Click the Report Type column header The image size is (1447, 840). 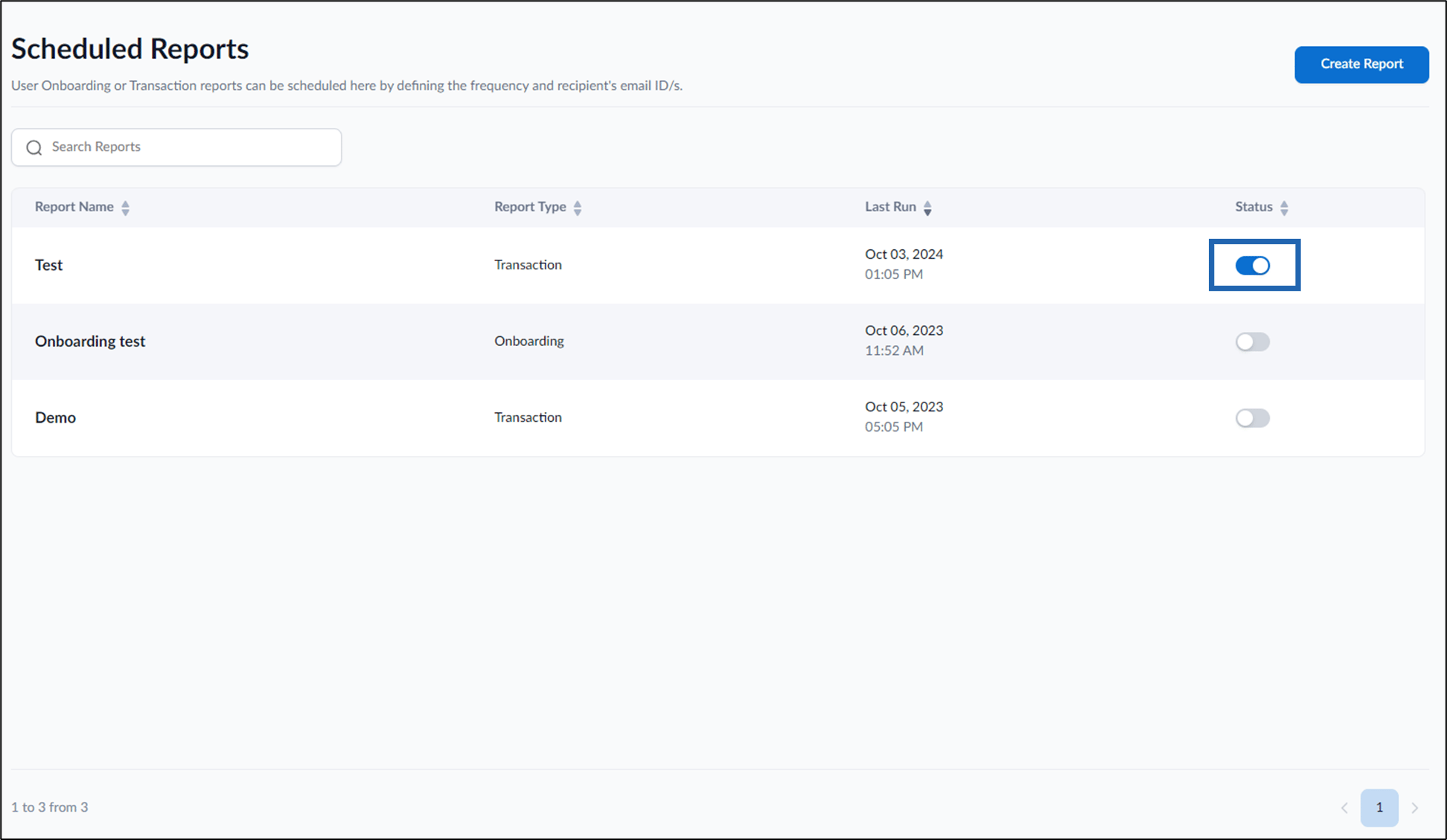530,207
